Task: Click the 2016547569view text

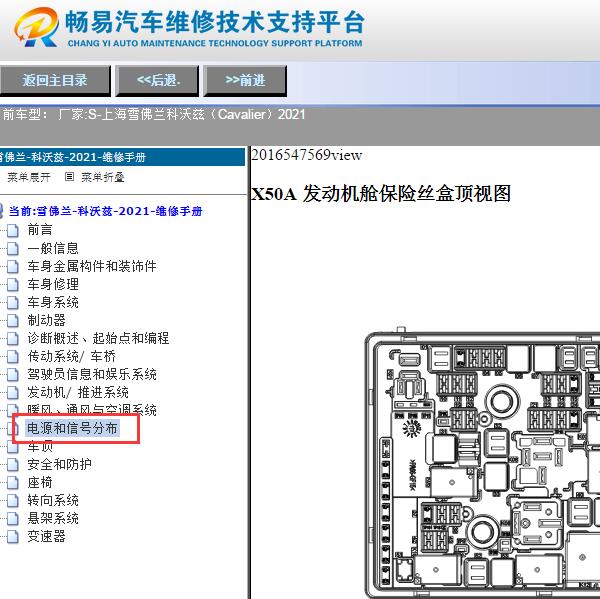Action: [307, 155]
